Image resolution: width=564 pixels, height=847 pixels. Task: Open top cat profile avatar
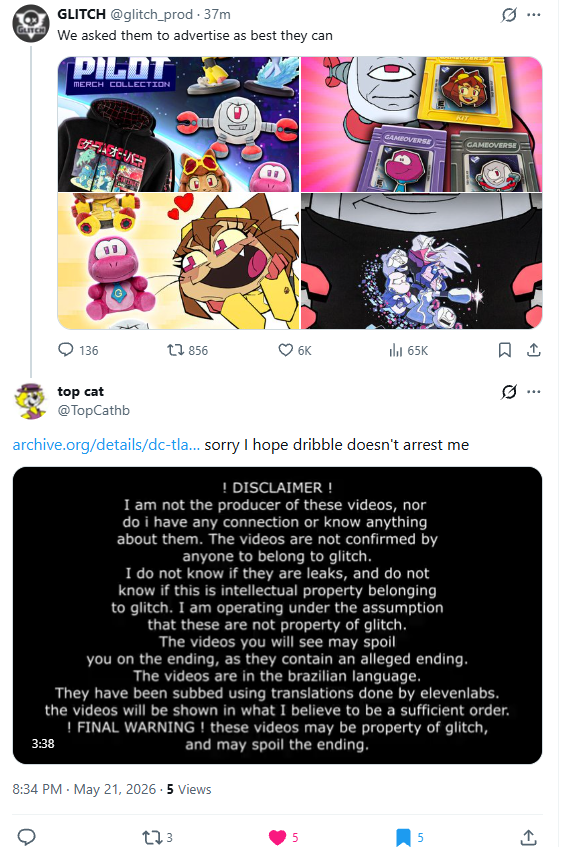click(x=30, y=400)
